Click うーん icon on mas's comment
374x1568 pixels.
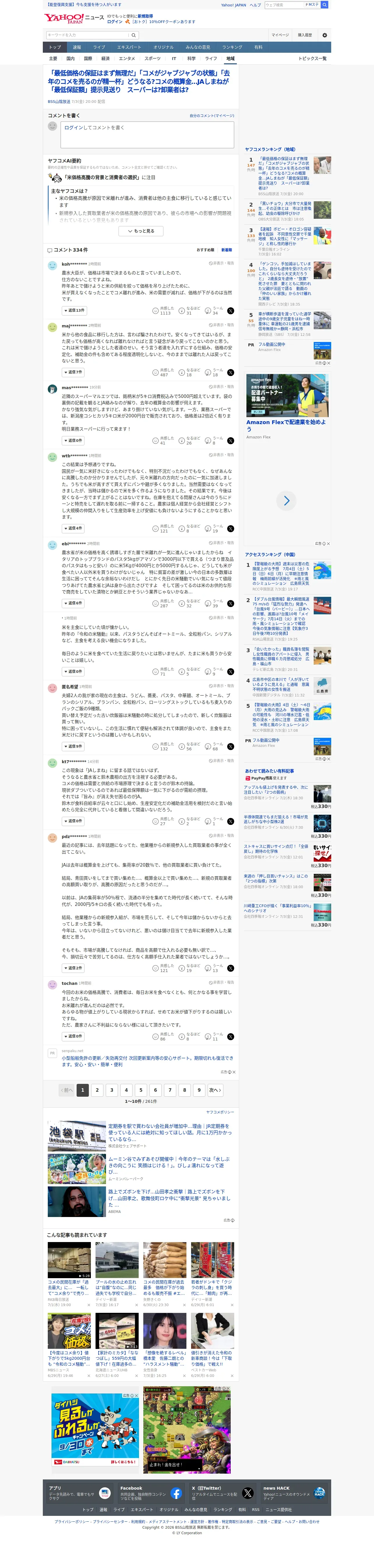(208, 441)
